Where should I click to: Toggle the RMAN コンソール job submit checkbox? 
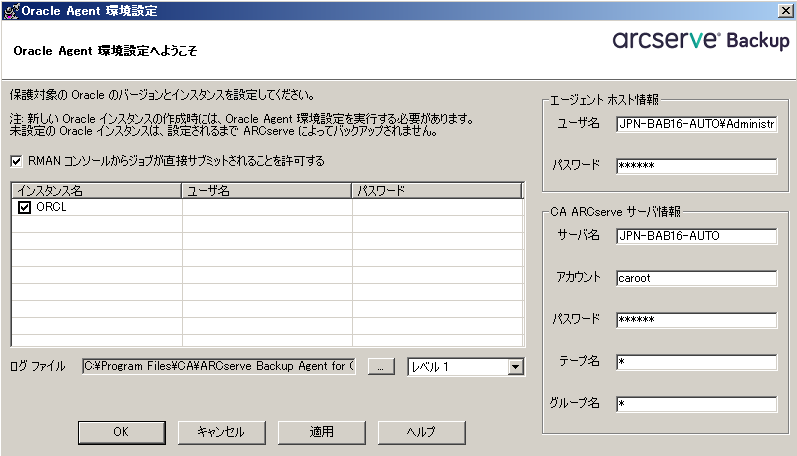16,162
